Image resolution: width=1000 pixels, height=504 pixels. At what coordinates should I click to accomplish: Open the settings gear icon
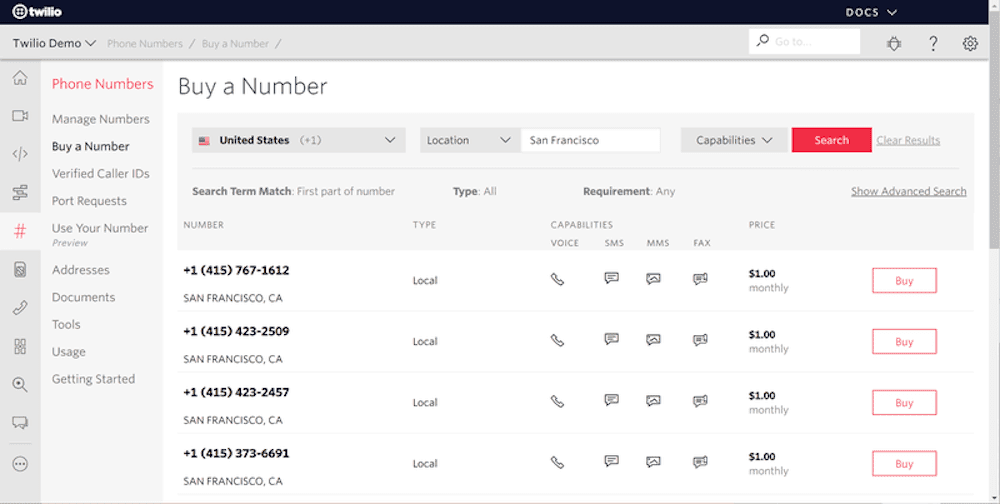(x=970, y=43)
